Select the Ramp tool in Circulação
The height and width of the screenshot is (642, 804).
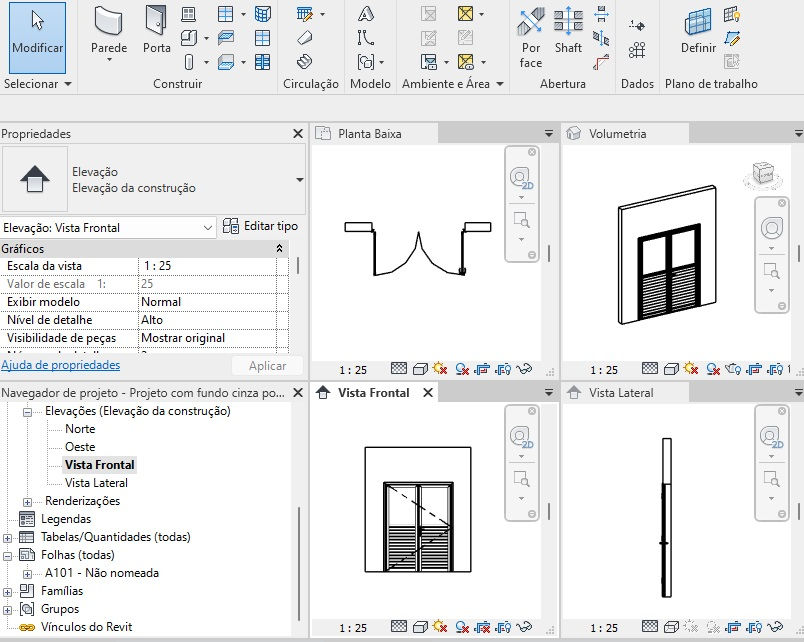click(x=305, y=38)
